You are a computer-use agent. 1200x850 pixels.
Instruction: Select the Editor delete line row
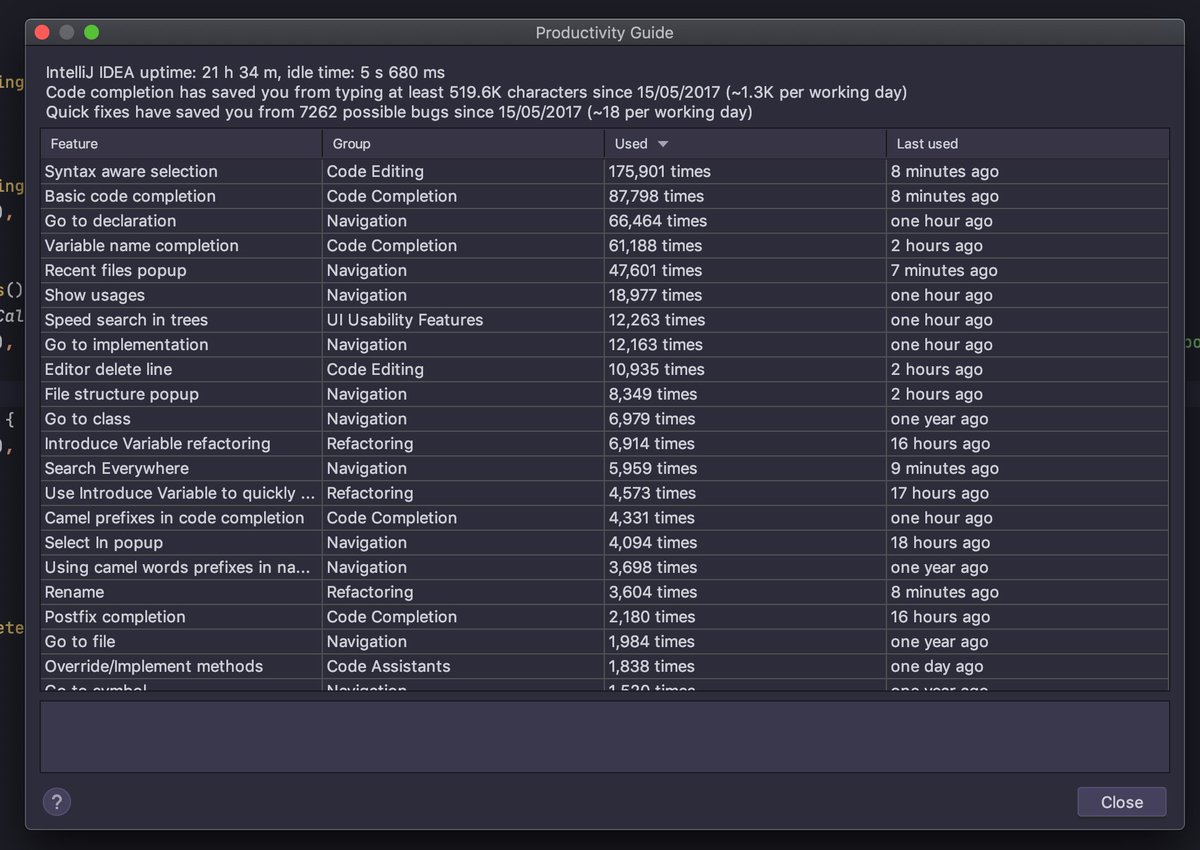[604, 369]
